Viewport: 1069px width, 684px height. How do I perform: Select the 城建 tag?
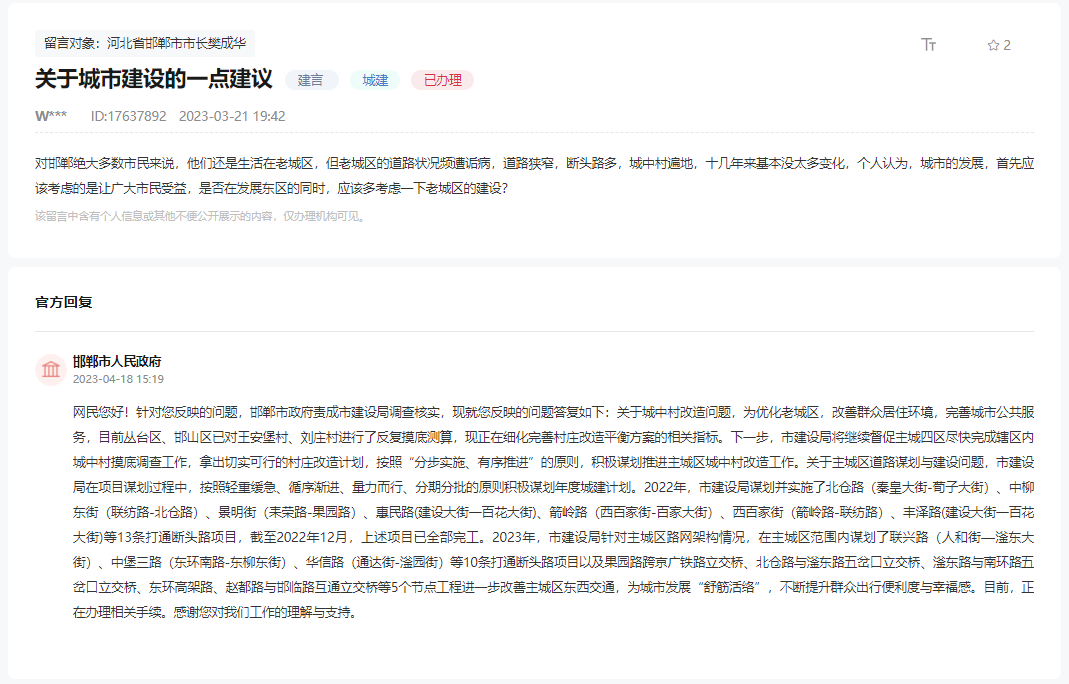point(375,80)
